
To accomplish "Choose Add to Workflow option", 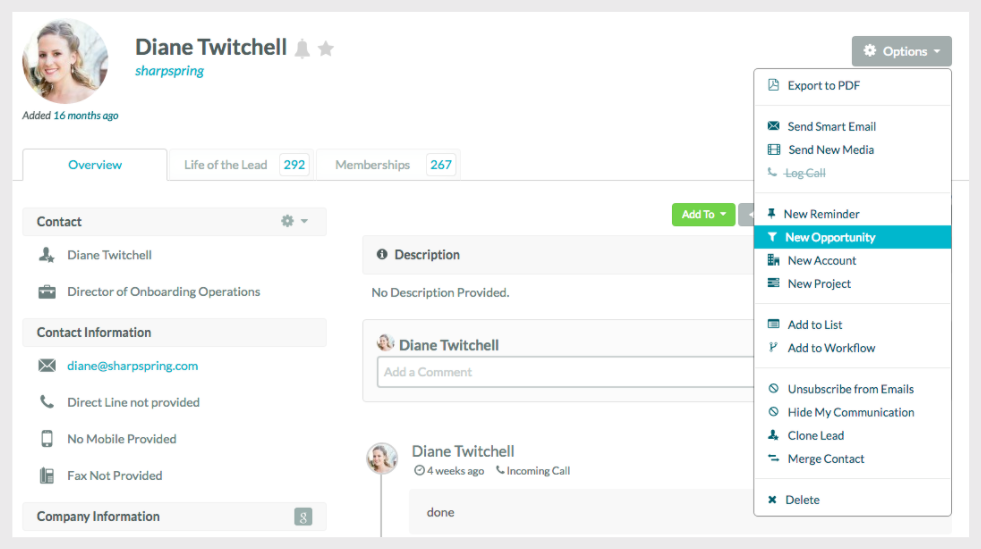I will click(852, 348).
